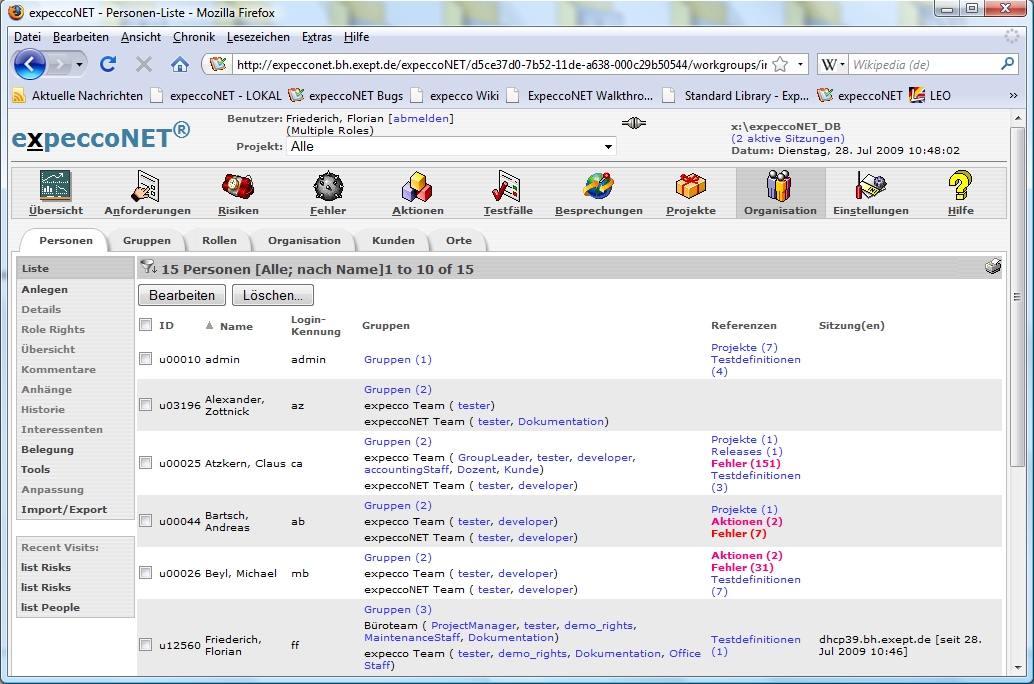This screenshot has width=1034, height=684.
Task: Click the page vertical scrollbar thumb
Action: point(1017,297)
